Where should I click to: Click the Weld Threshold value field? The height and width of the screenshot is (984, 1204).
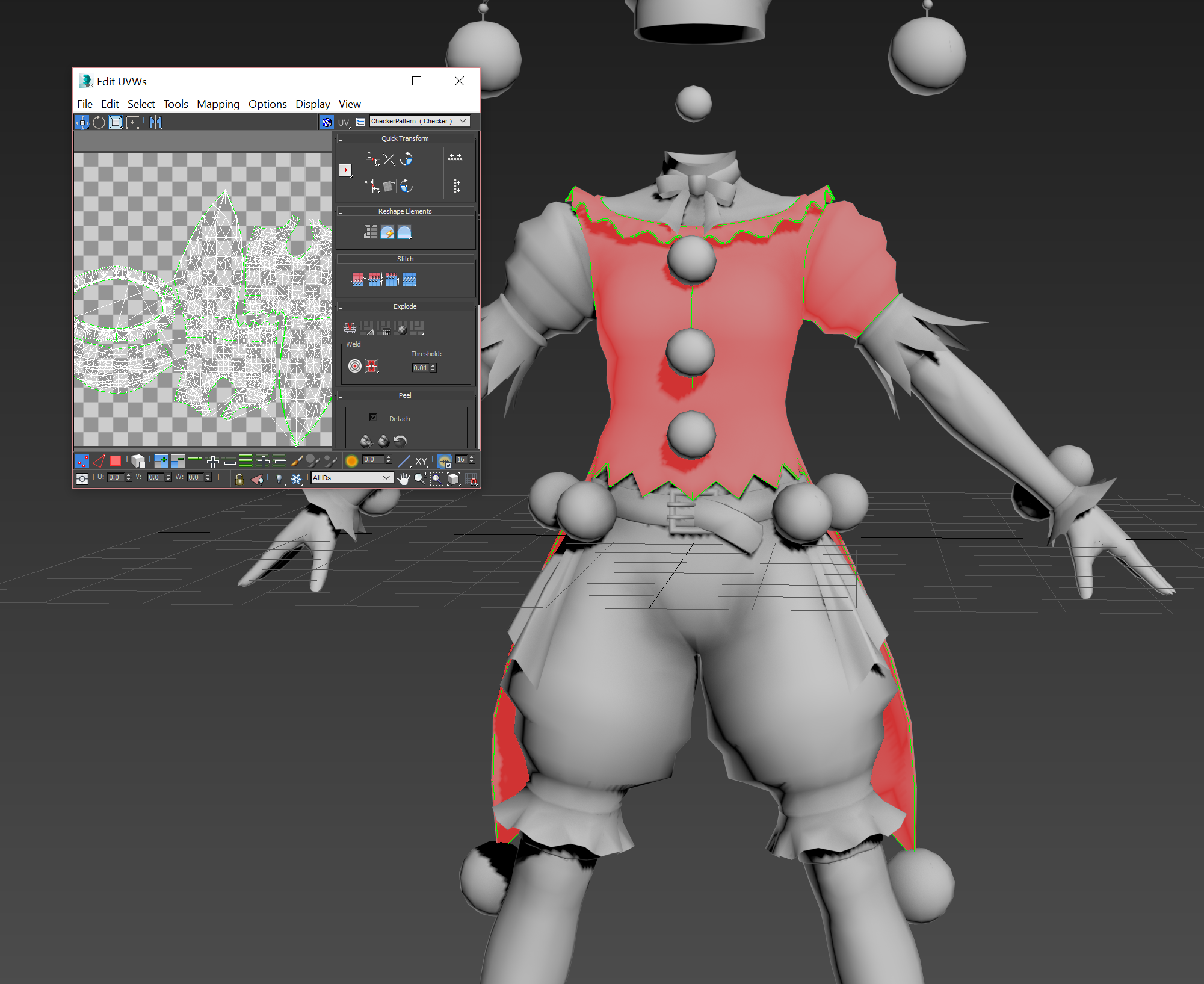click(x=420, y=368)
